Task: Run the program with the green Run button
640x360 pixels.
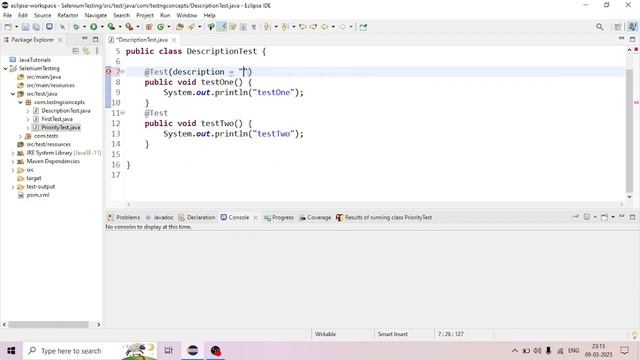Action: pos(93,27)
